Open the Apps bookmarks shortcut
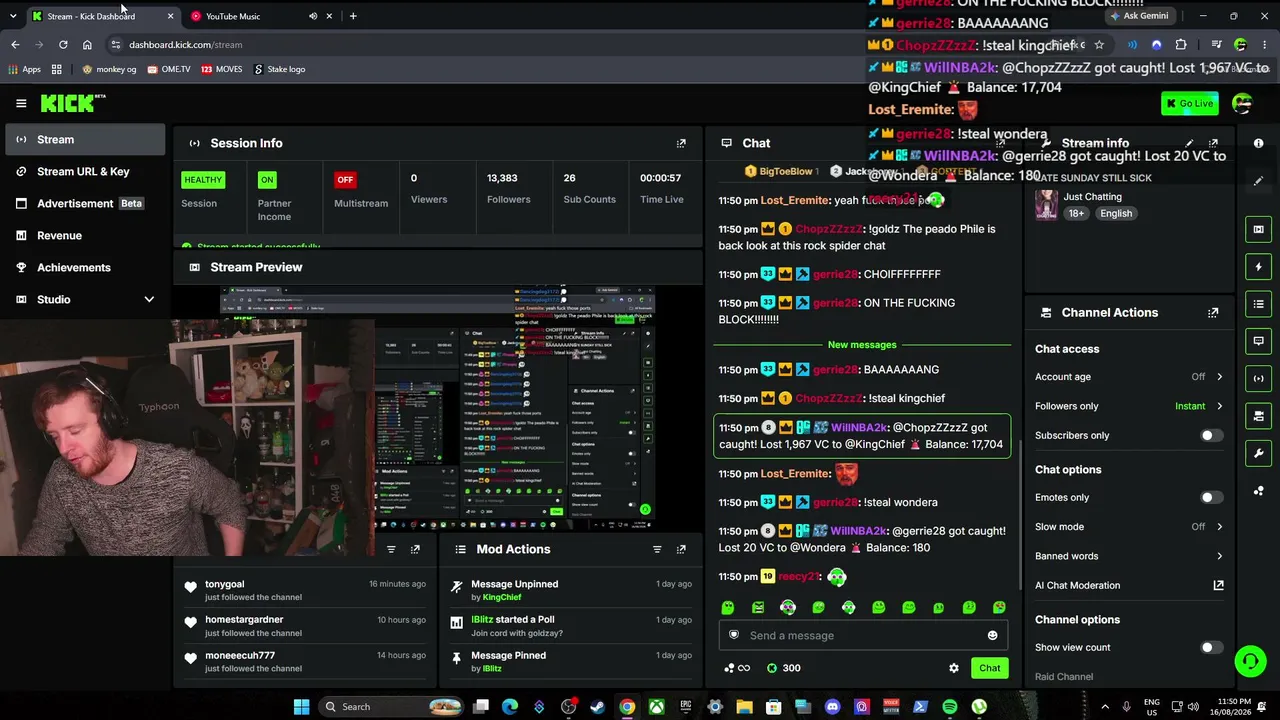The image size is (1280, 720). [24, 69]
